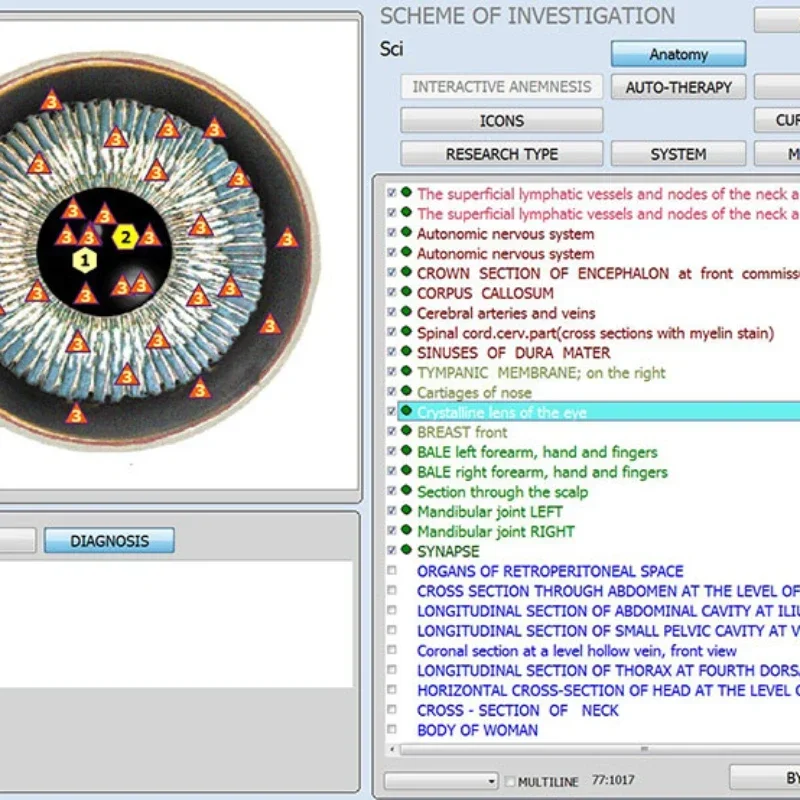This screenshot has width=800, height=800.
Task: Select row "BALE left forearm, hand and fingers"
Action: [x=537, y=452]
